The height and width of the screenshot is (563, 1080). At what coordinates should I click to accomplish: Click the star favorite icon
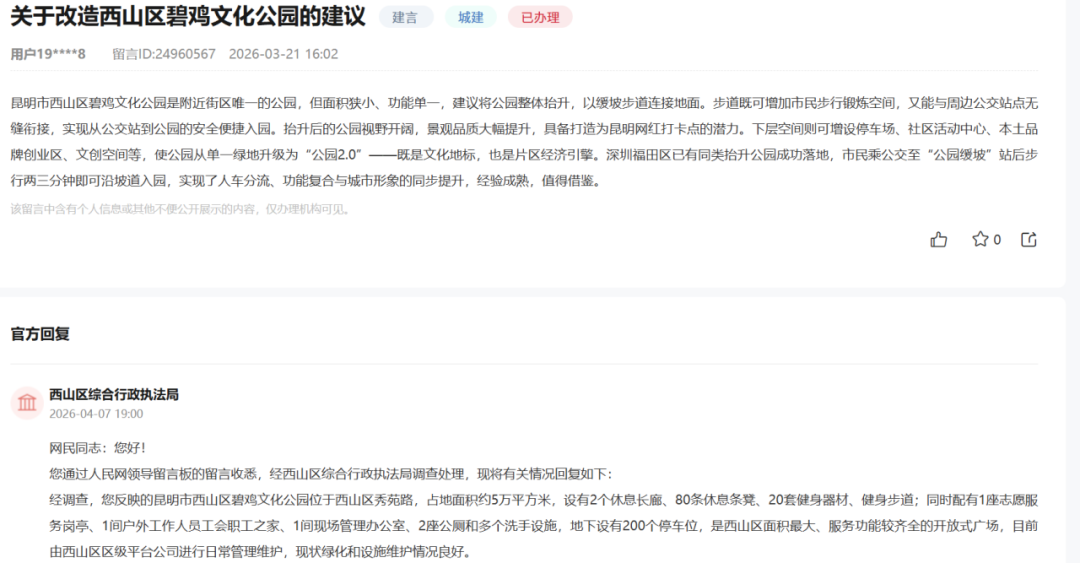[980, 239]
